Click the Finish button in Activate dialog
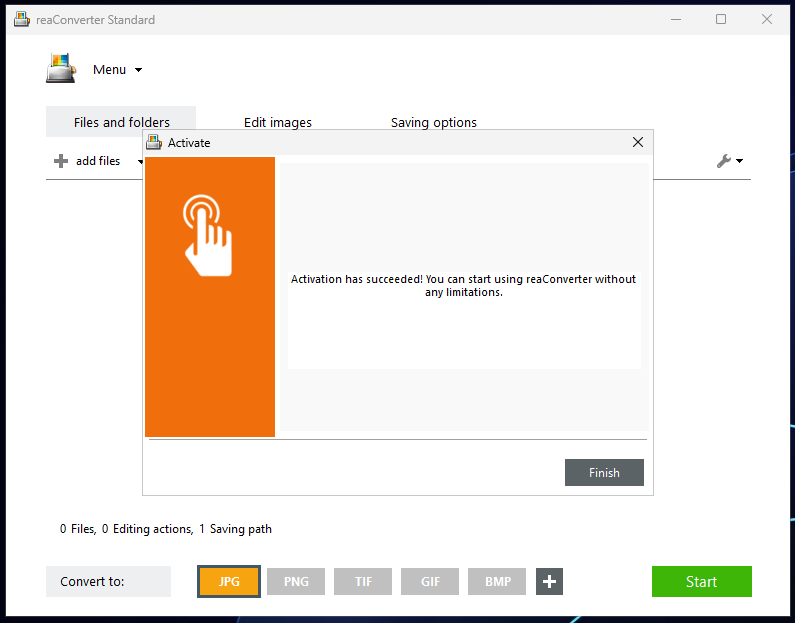 [604, 472]
